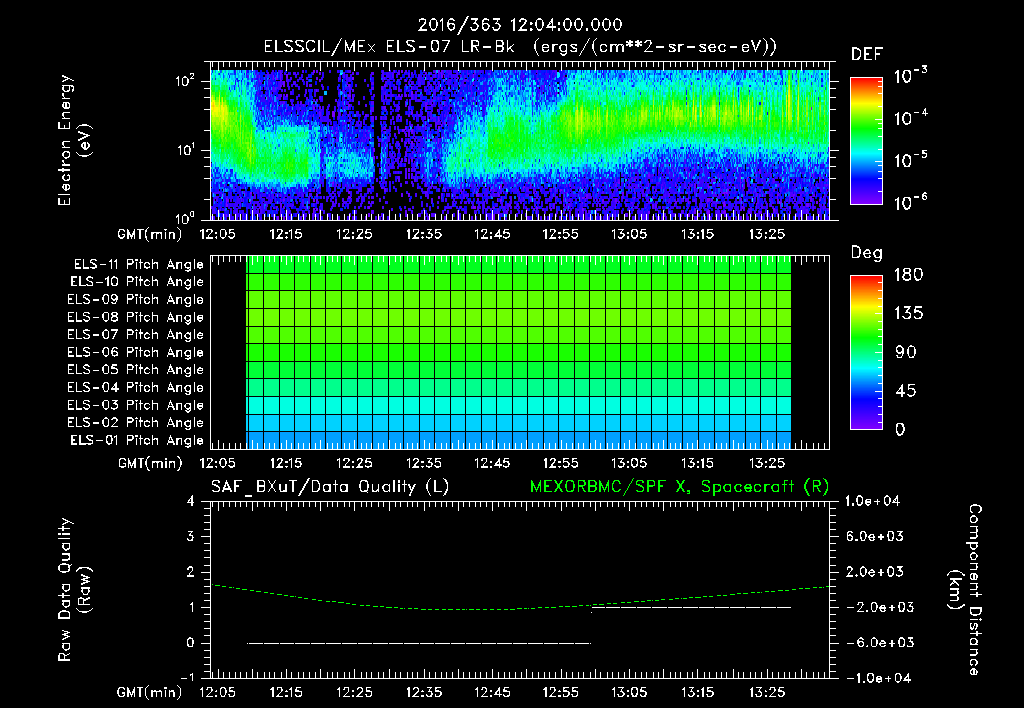Image resolution: width=1024 pixels, height=708 pixels.
Task: Click the 10^0 energy axis tick label
Action: pyautogui.click(x=185, y=217)
